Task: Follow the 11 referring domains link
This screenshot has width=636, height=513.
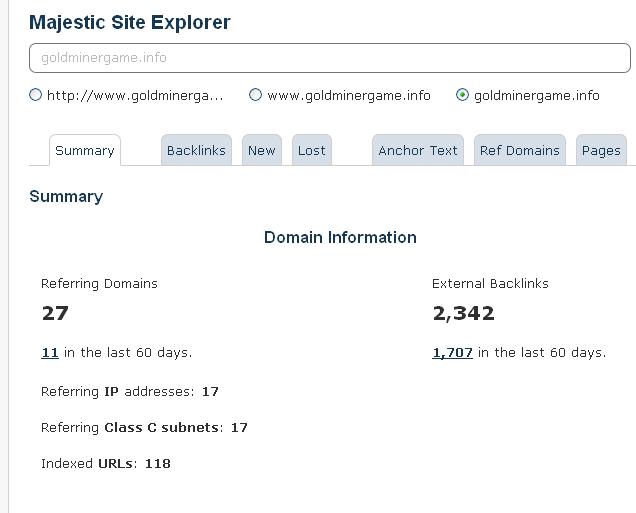Action: (x=50, y=352)
